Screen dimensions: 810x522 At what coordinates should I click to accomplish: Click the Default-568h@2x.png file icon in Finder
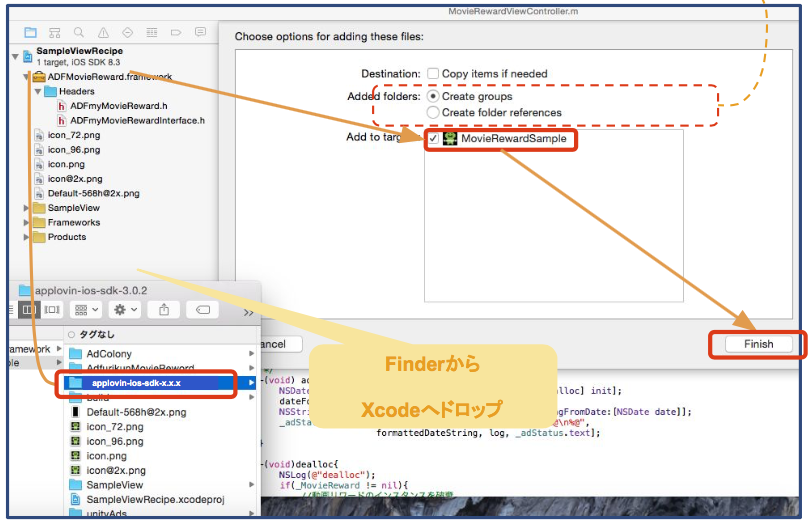click(75, 412)
